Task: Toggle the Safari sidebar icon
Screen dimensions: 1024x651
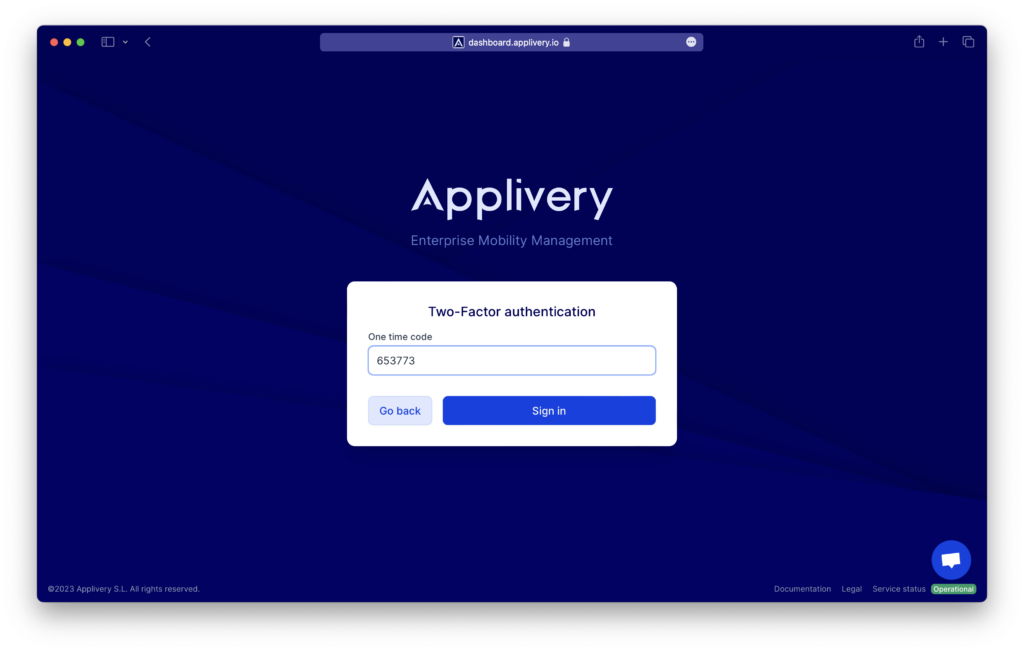Action: coord(108,42)
